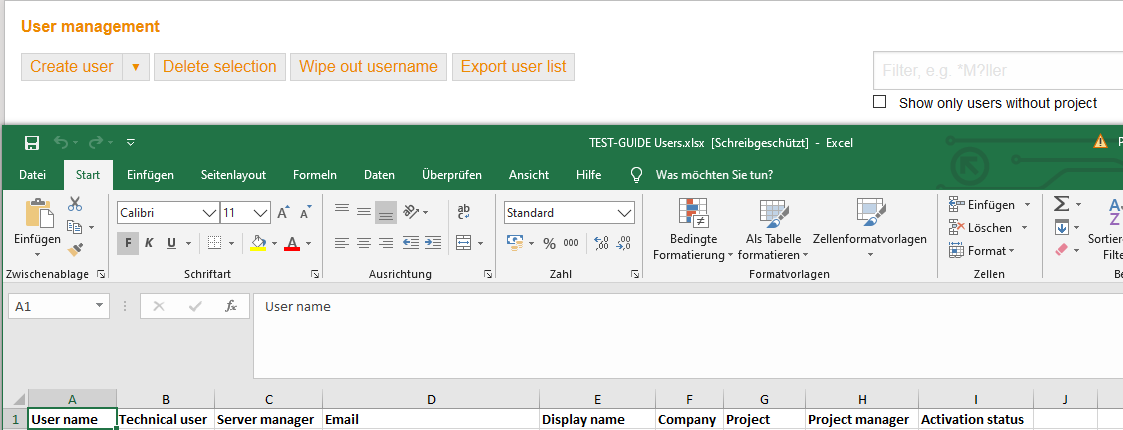Switch to the Einfügen ribbon tab
This screenshot has width=1123, height=430.
pyautogui.click(x=150, y=175)
